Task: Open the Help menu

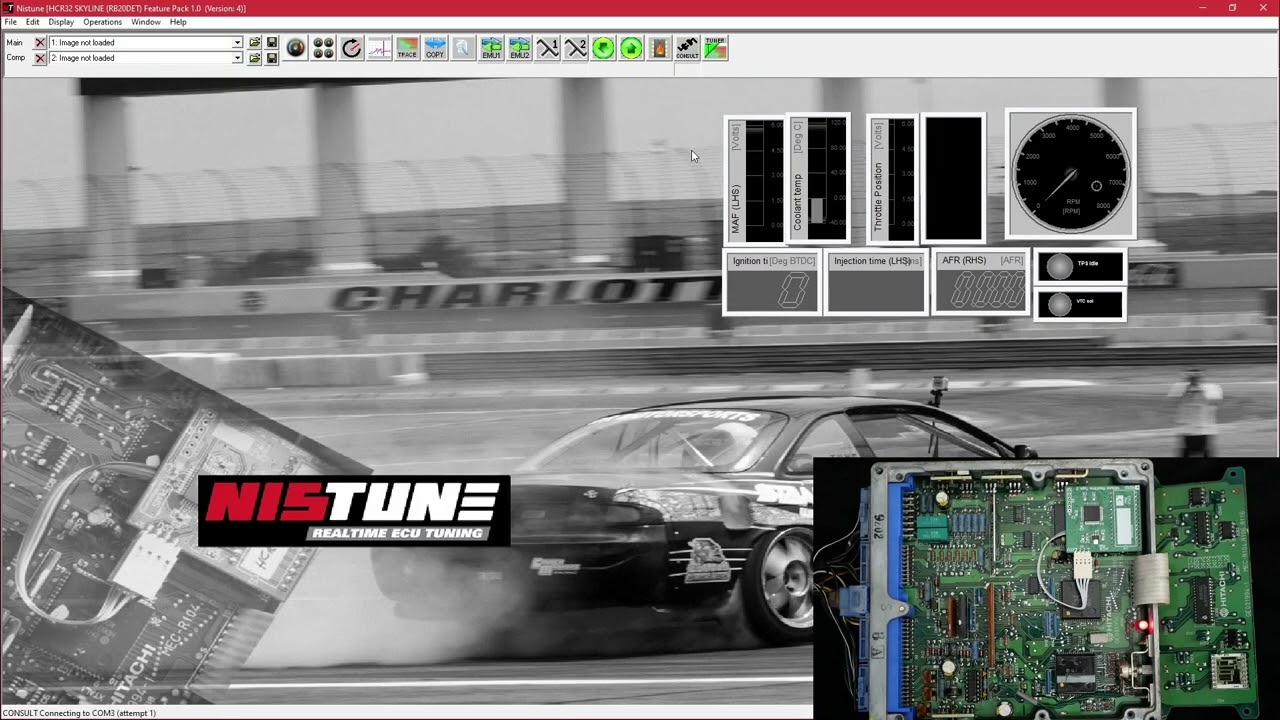Action: click(x=178, y=22)
